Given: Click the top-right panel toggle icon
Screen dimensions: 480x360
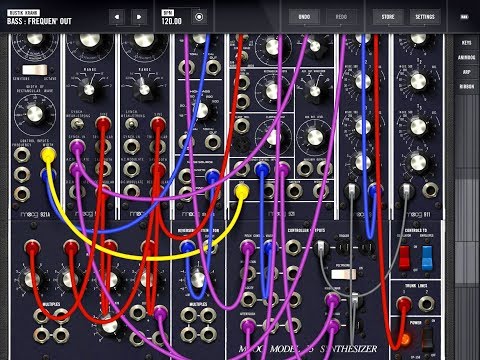Looking at the screenshot, I should coord(464,17).
